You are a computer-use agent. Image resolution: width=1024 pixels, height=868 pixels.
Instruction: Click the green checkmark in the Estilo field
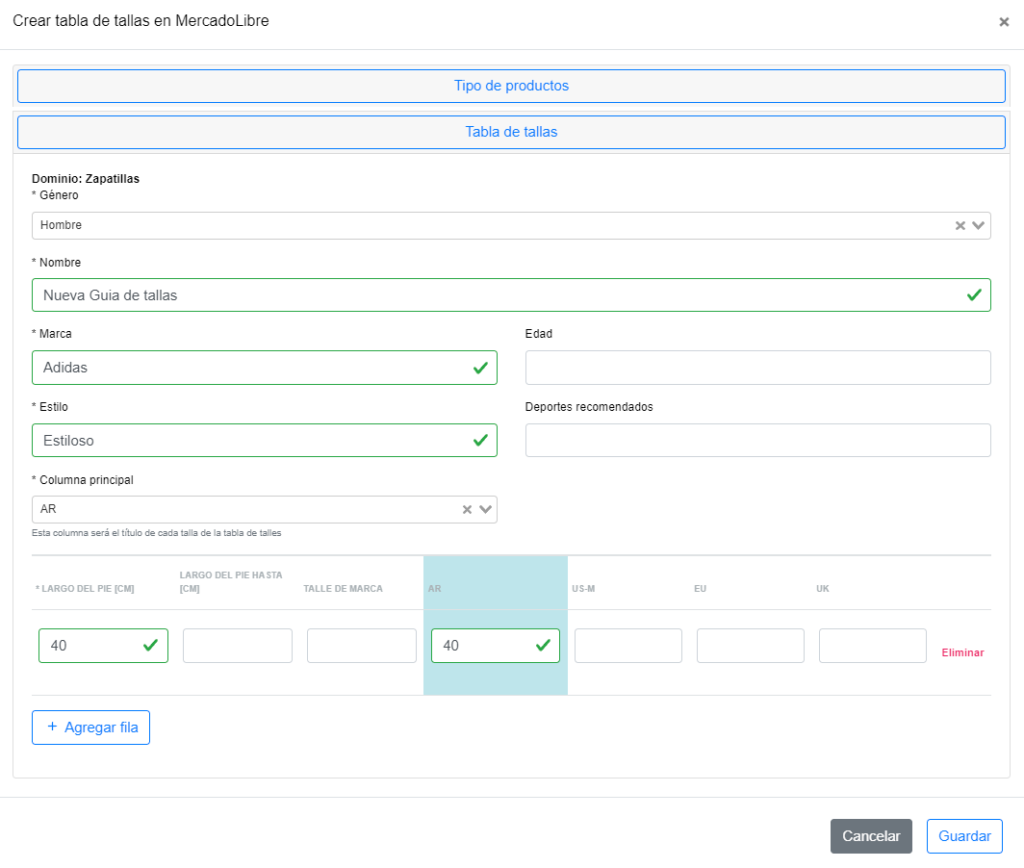(x=481, y=441)
